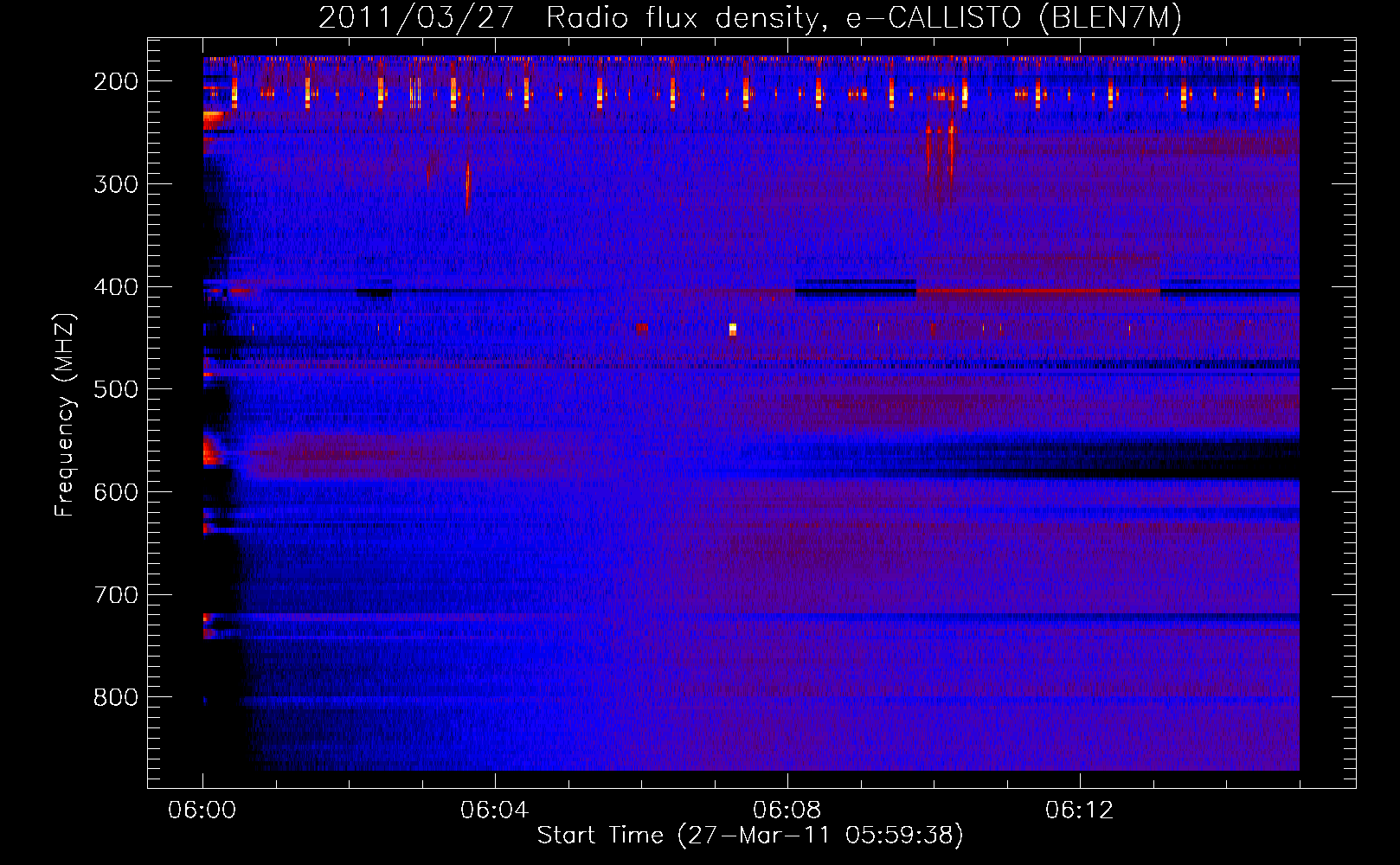Click the 300 frequency tick label
This screenshot has height=865, width=1400.
(116, 184)
